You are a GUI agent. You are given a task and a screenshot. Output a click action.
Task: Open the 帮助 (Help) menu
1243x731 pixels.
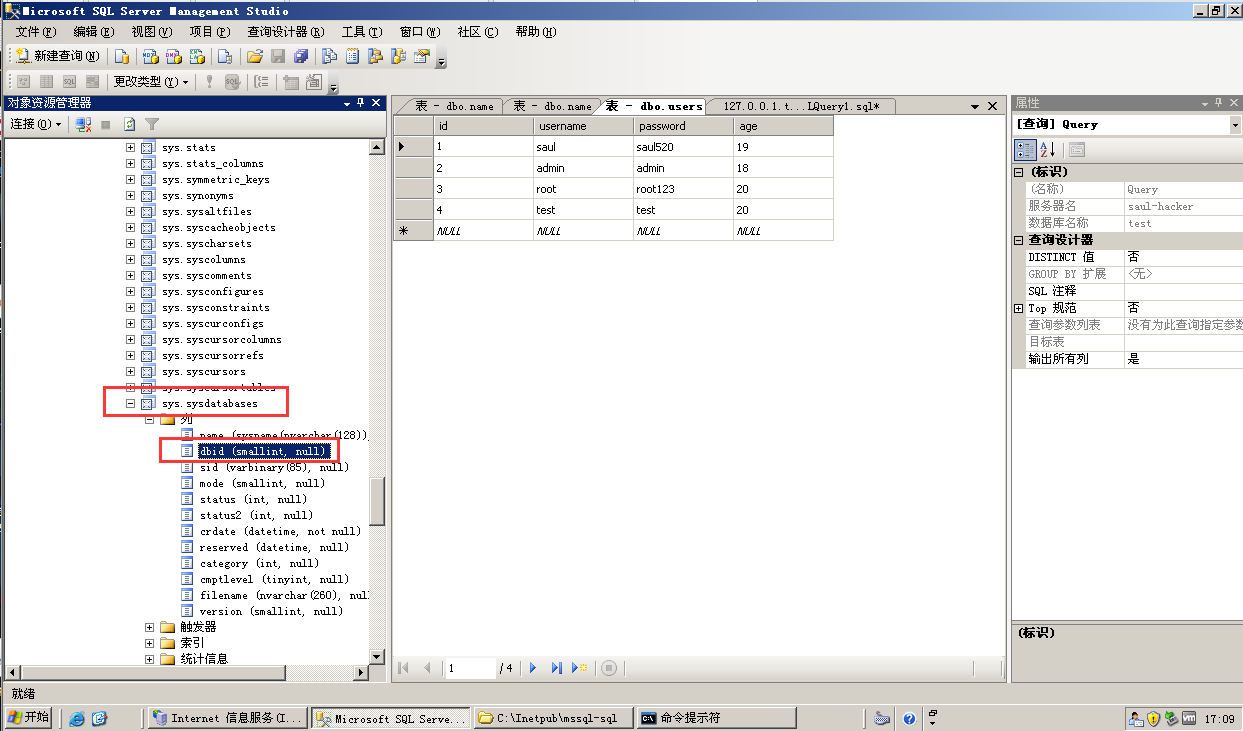[535, 32]
